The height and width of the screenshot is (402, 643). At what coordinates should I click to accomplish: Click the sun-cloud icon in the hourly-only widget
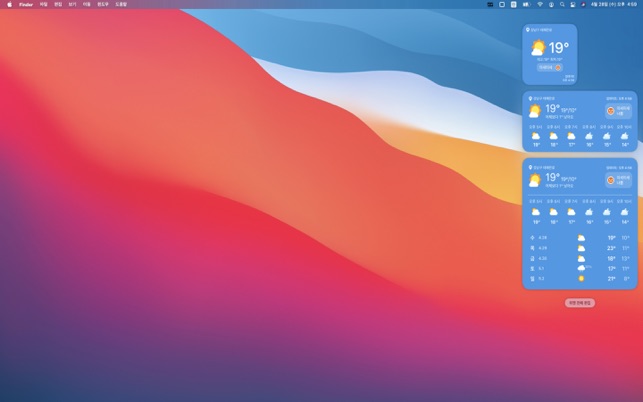click(x=535, y=111)
